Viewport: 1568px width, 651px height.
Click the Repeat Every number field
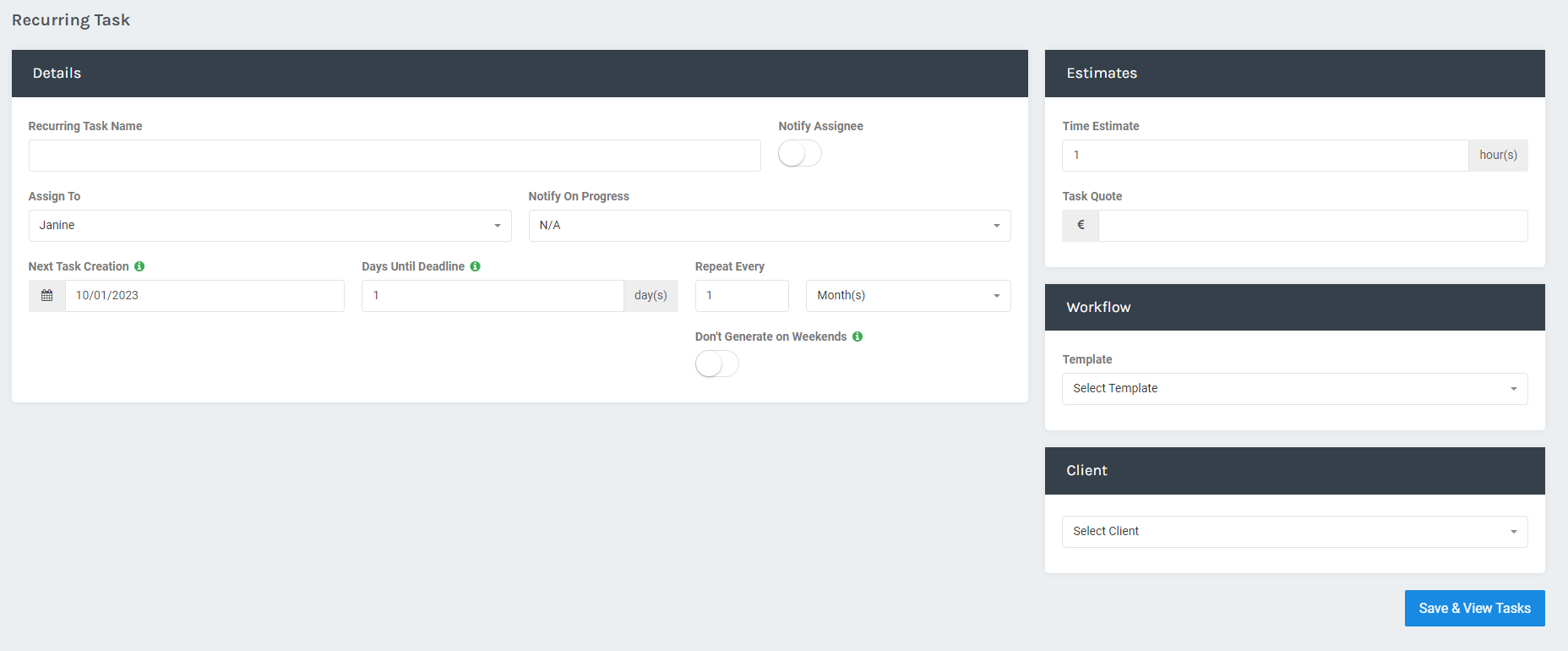point(742,296)
